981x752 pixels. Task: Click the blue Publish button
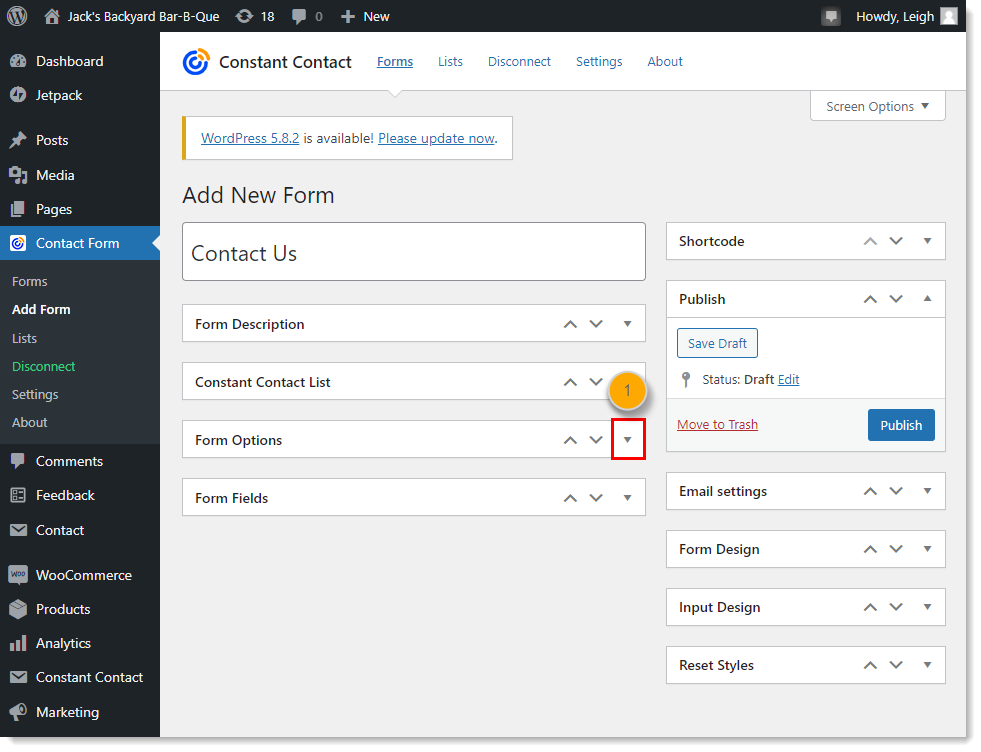click(x=902, y=425)
